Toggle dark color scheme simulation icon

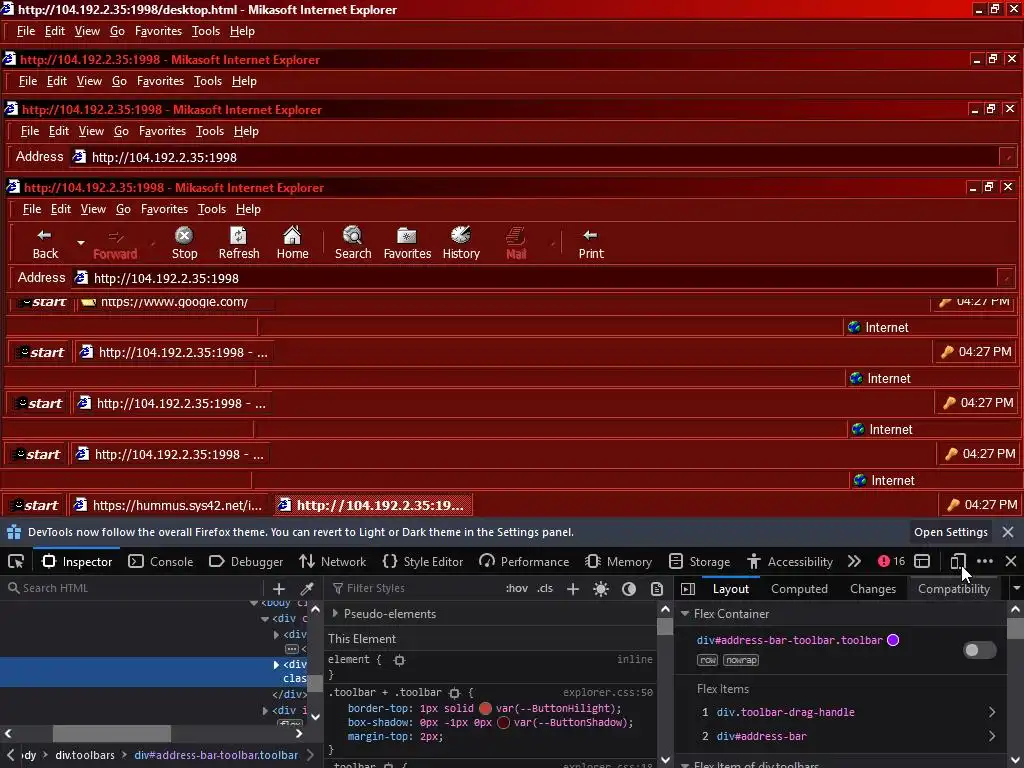629,589
